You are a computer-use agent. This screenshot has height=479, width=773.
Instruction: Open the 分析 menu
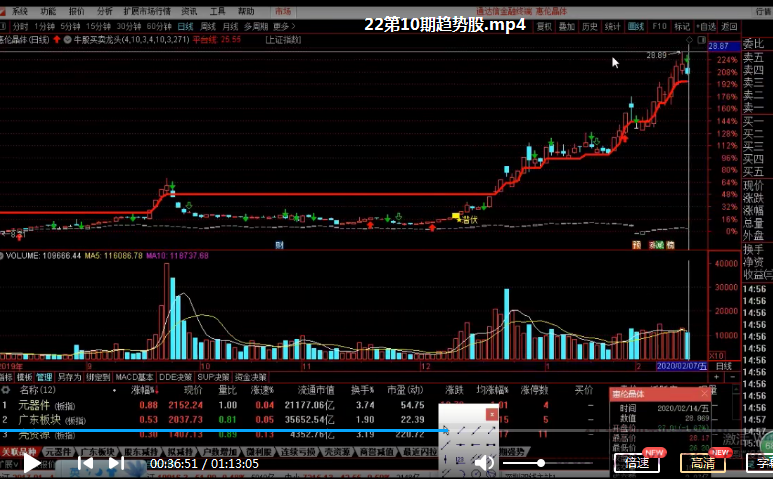coord(105,11)
